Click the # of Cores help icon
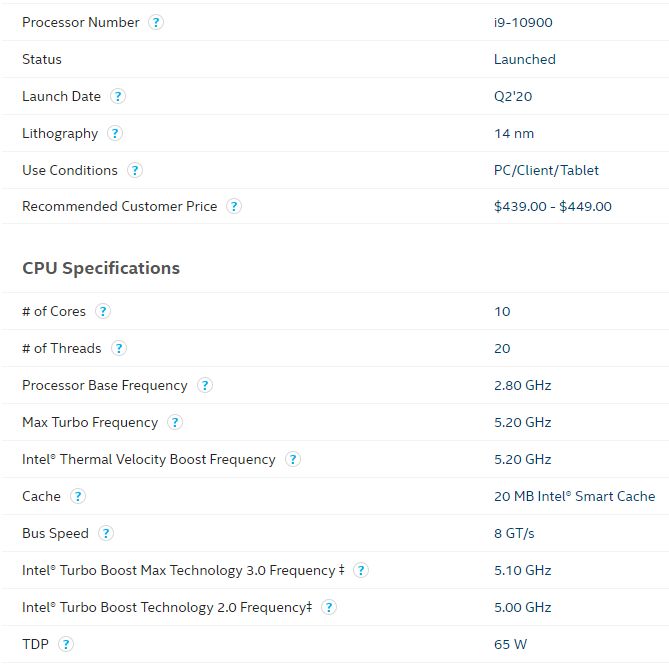669x670 pixels. click(x=103, y=311)
